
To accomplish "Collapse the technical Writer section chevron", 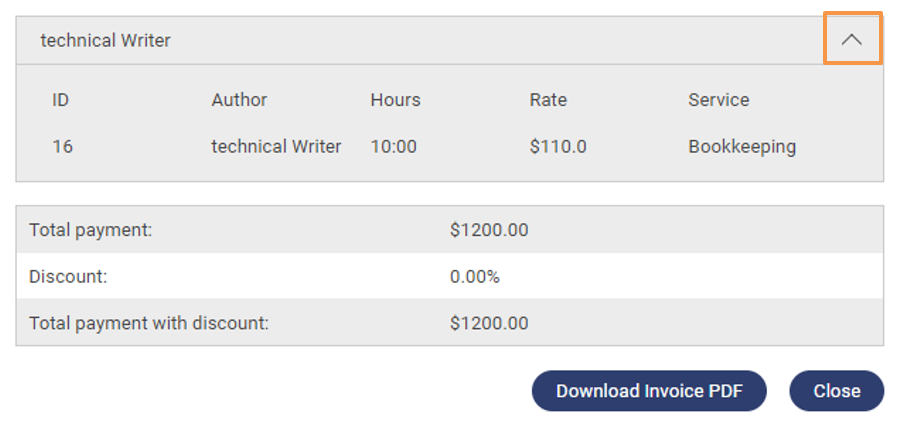I will click(852, 40).
